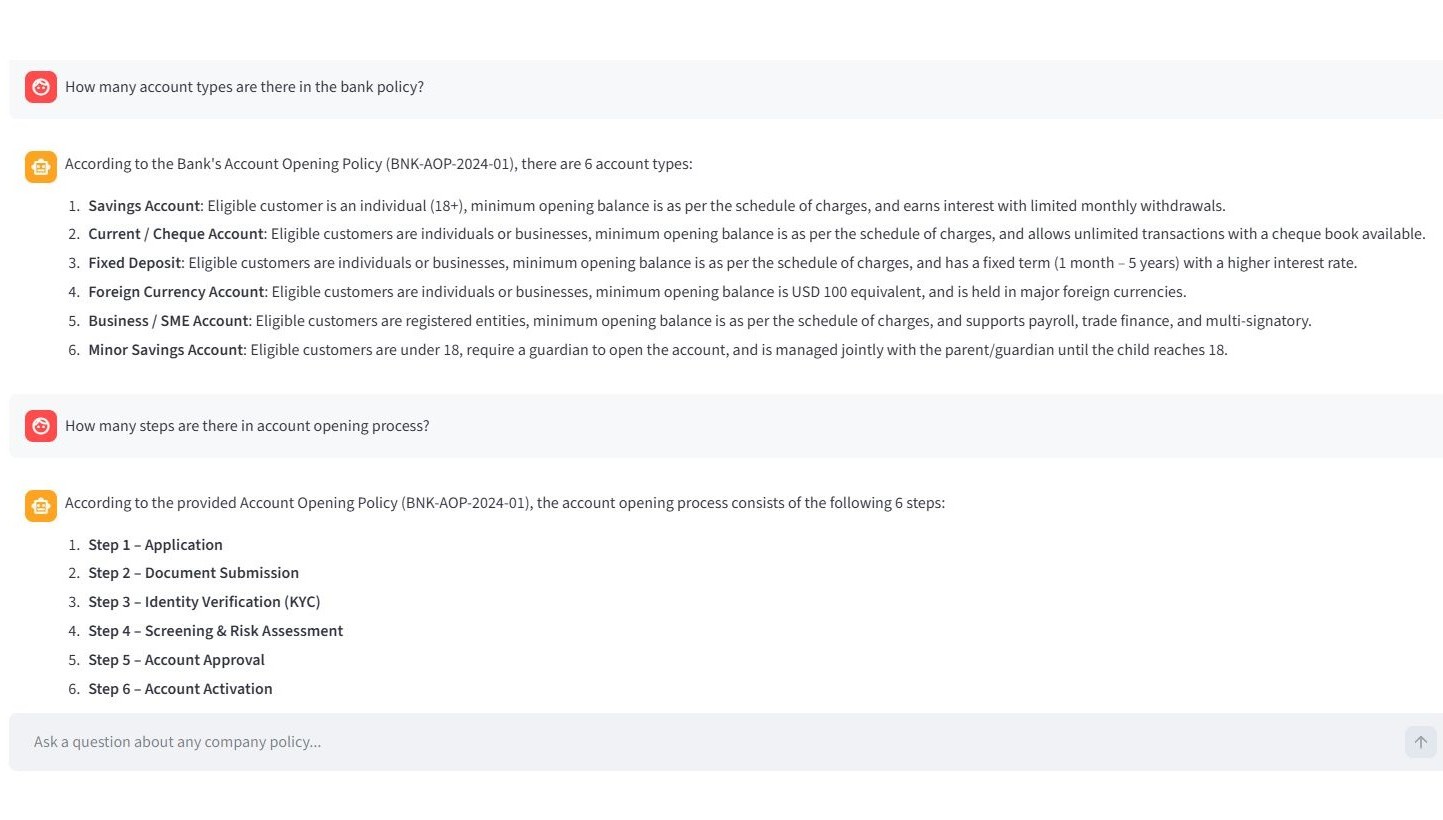Image resolution: width=1443 pixels, height=820 pixels.
Task: Click user avatar beside account types question
Action: tap(41, 87)
